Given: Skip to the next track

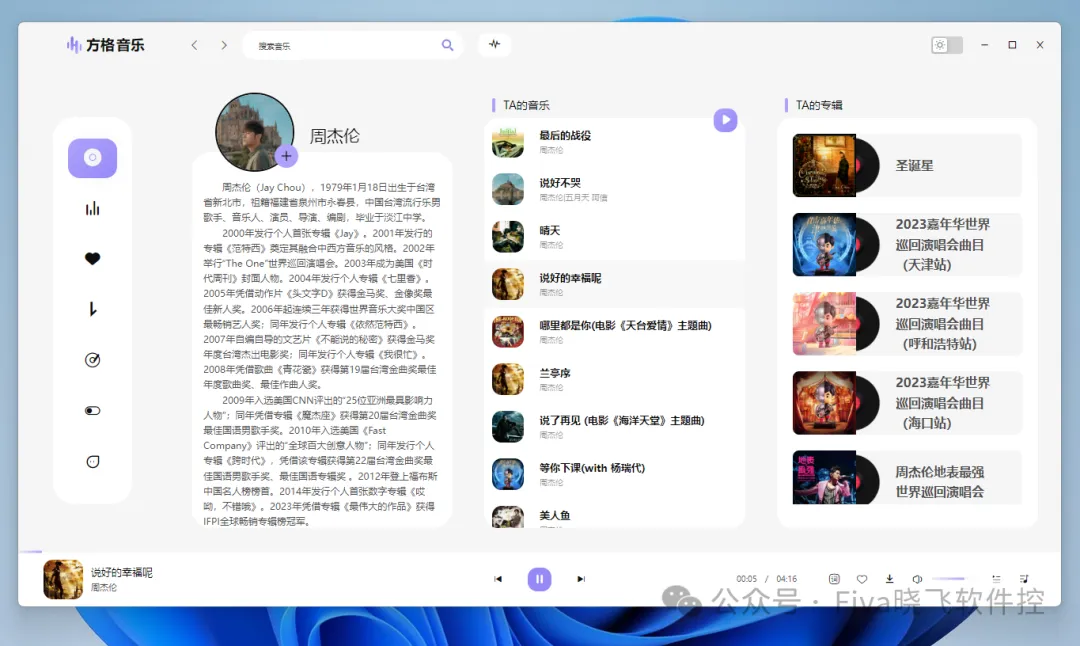Looking at the screenshot, I should click(581, 579).
